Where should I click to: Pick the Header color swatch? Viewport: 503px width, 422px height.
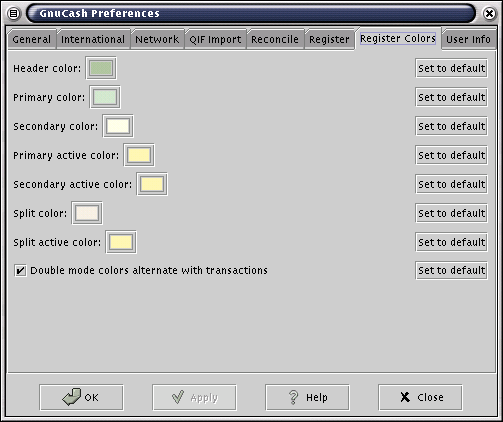click(x=101, y=68)
